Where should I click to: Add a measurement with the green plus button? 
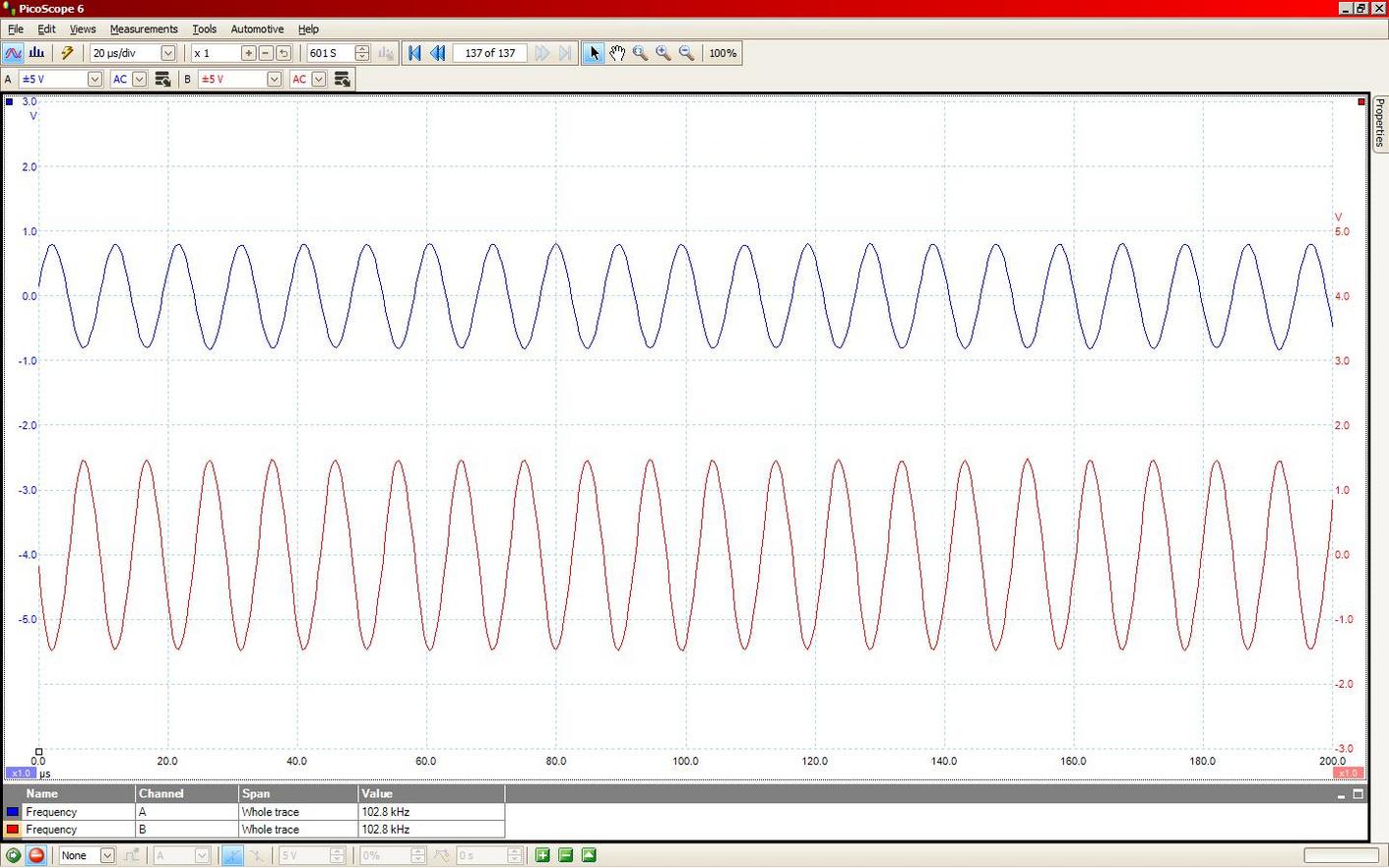pyautogui.click(x=543, y=855)
